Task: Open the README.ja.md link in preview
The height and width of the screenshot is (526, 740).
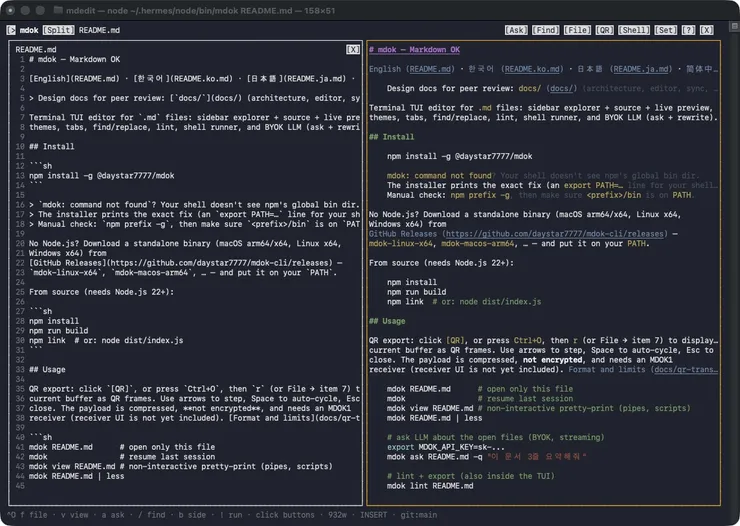Action: (x=640, y=69)
